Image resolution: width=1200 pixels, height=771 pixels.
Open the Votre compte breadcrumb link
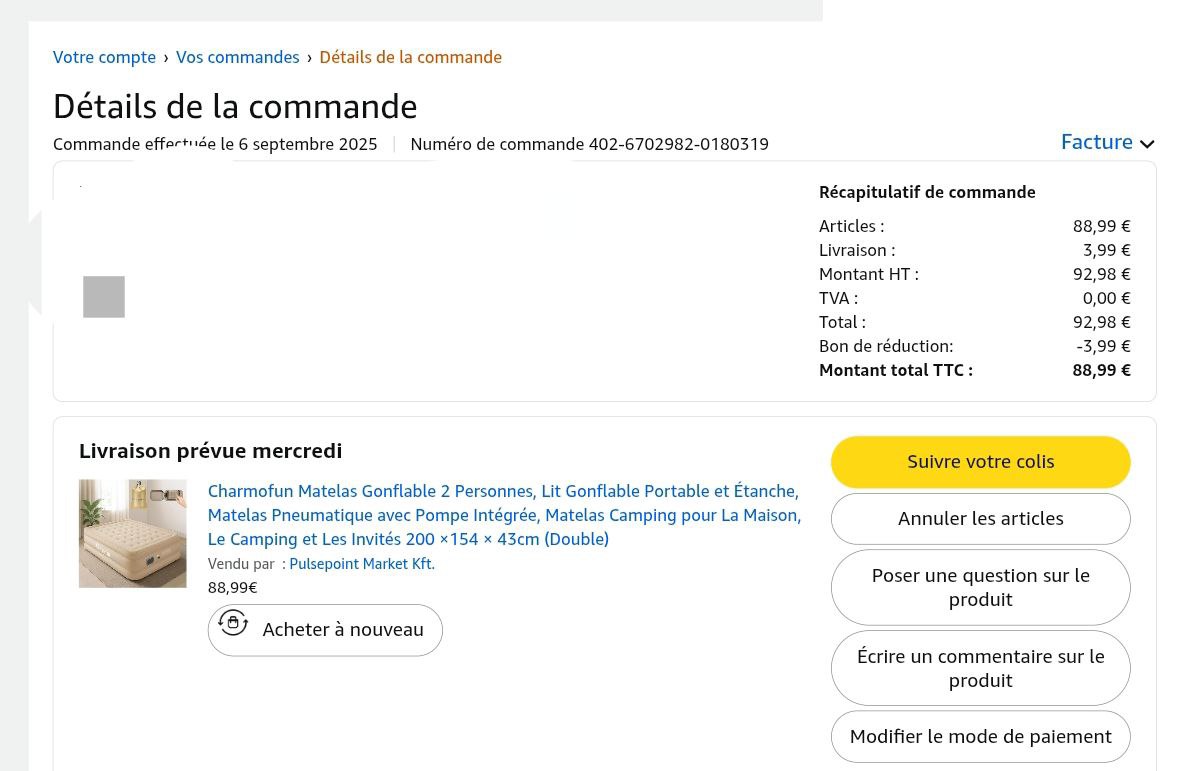[104, 57]
